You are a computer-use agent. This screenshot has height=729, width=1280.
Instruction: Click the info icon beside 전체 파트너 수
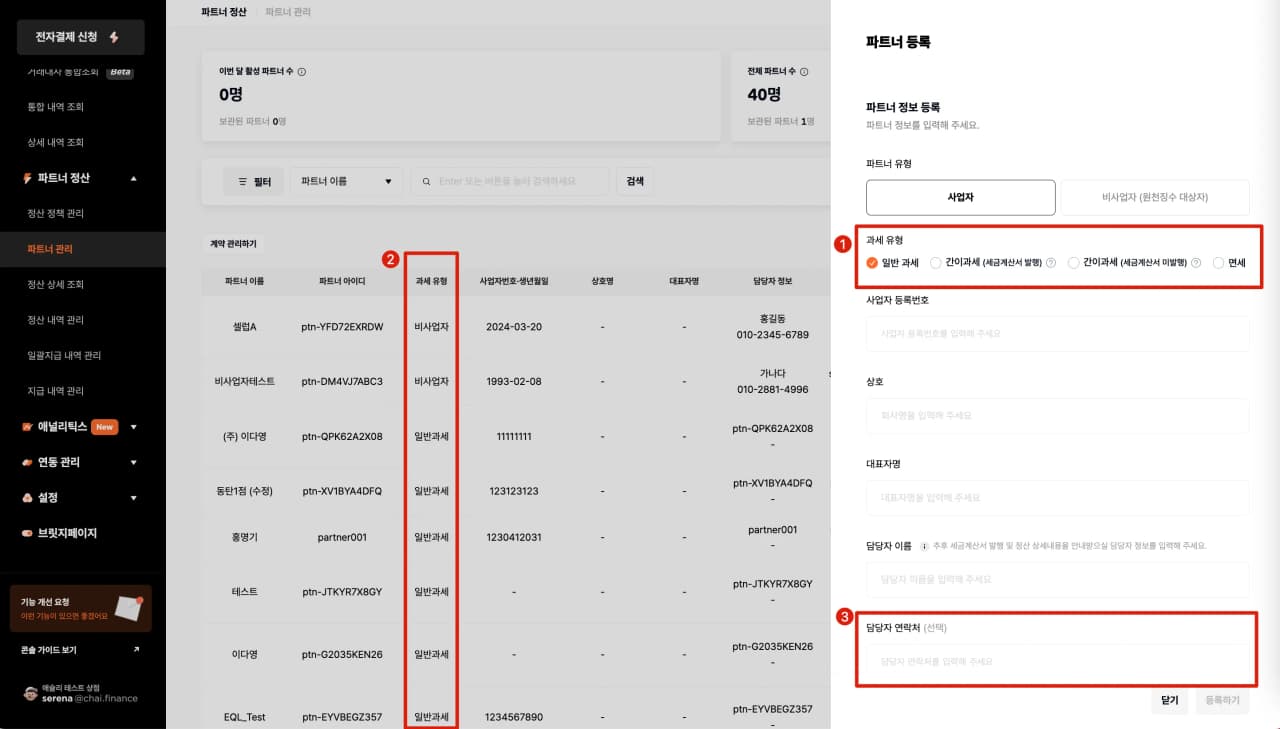804,72
